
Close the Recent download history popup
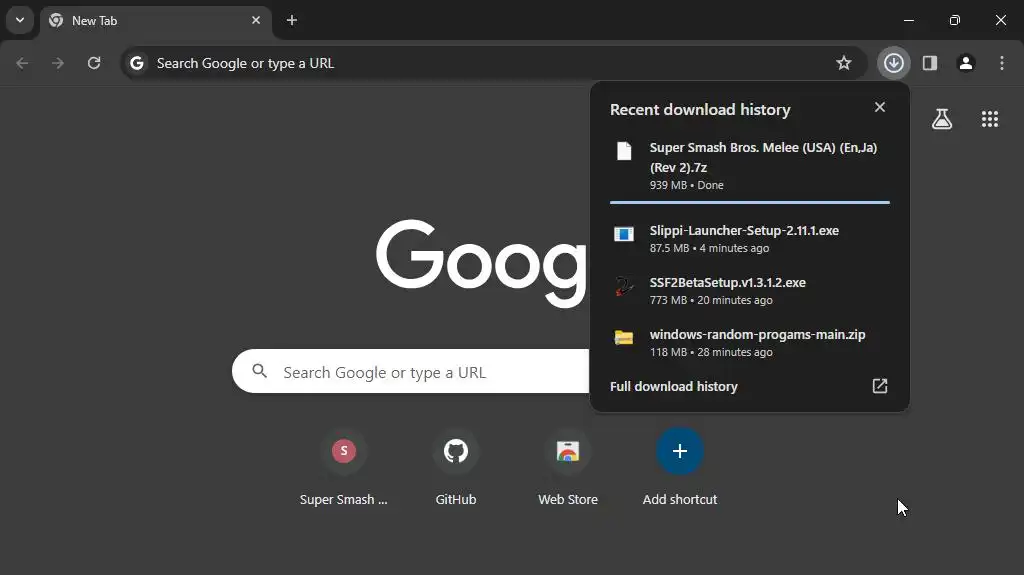(880, 107)
